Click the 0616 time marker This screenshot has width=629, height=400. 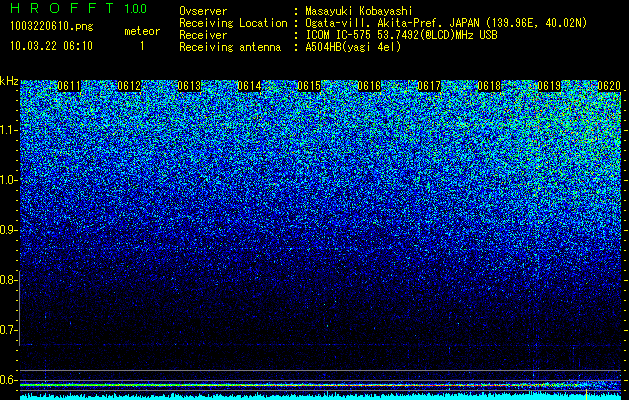coord(369,86)
